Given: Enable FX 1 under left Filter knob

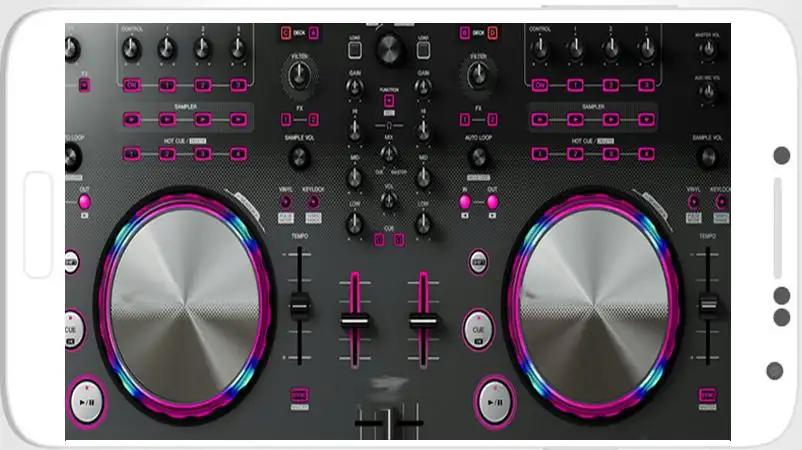Looking at the screenshot, I should click(x=286, y=120).
